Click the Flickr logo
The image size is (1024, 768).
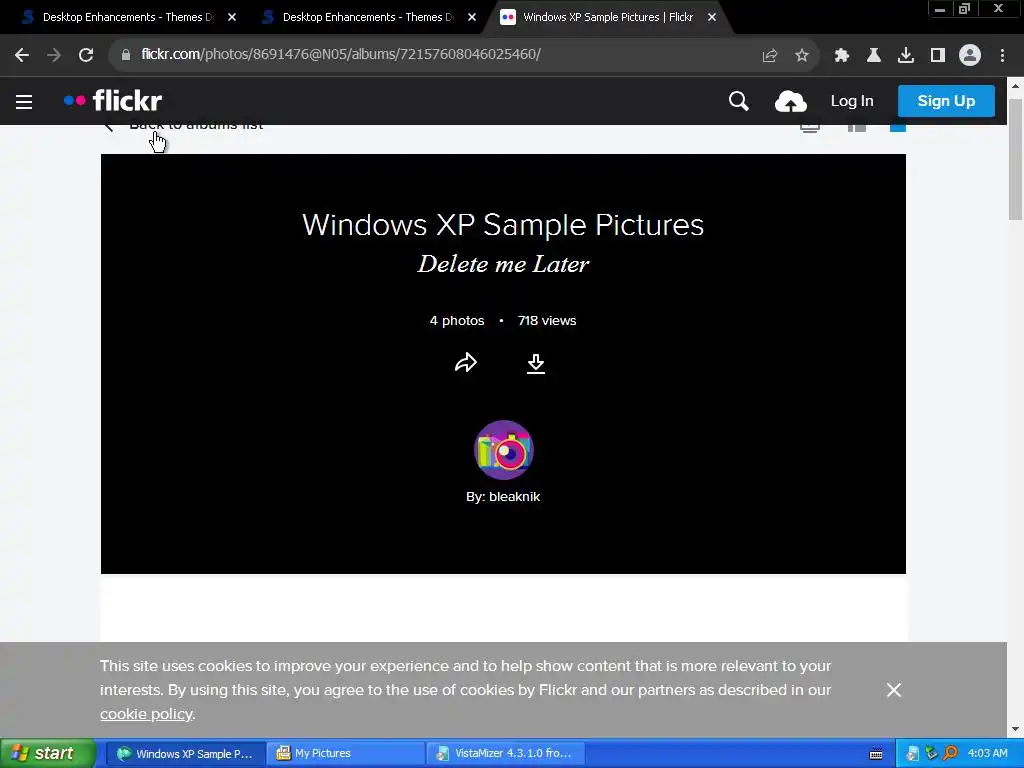[x=113, y=101]
